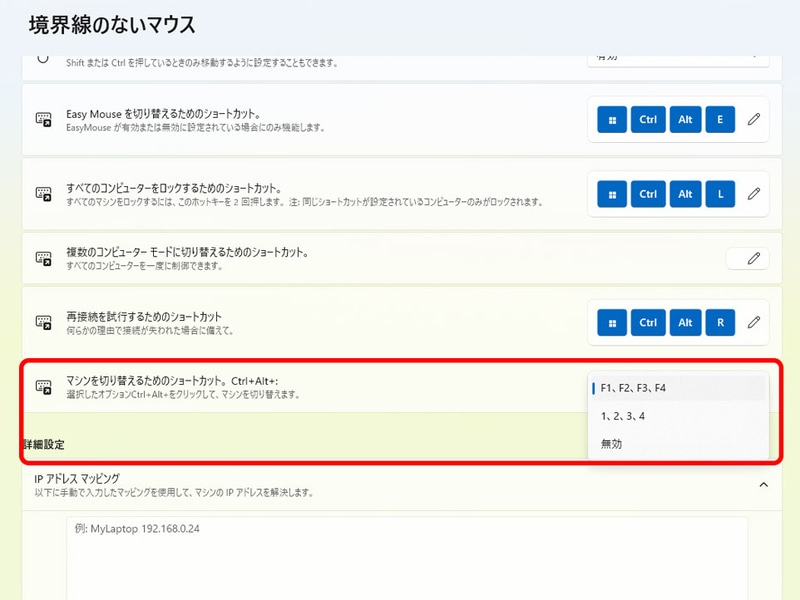
Task: Click the E key badge in Easy Mouse shortcut
Action: tap(720, 119)
